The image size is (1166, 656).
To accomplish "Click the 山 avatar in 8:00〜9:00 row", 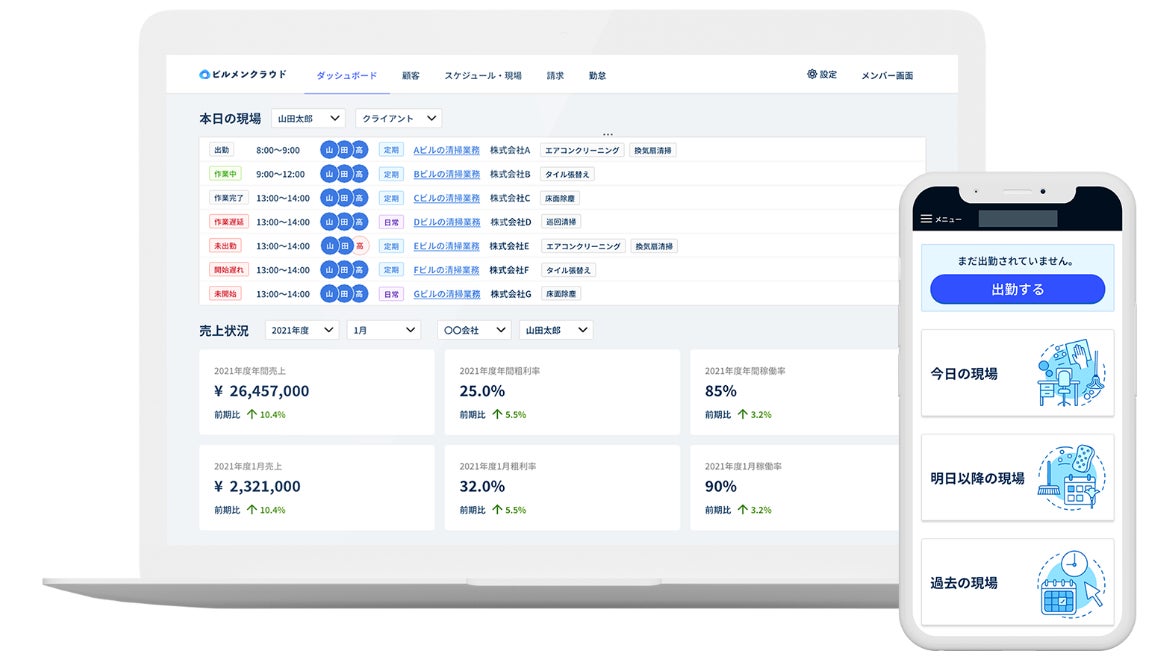I will point(329,150).
